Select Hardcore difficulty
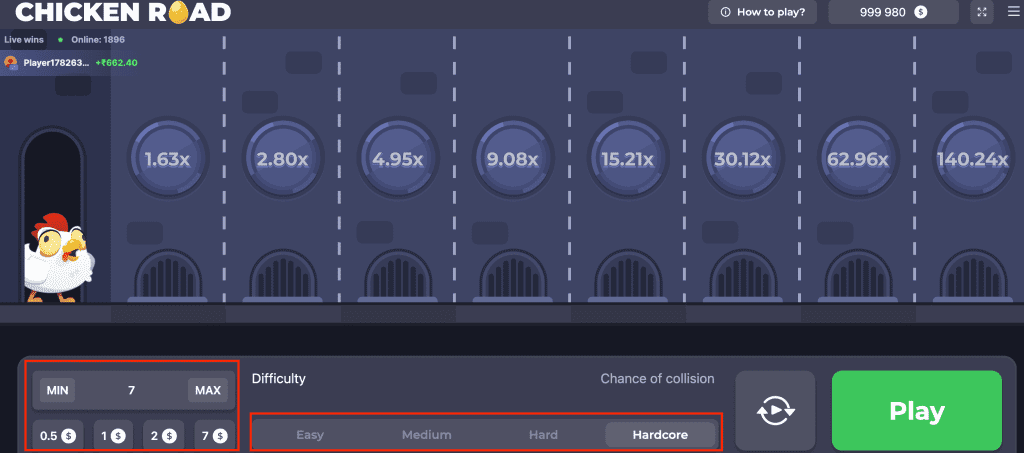This screenshot has width=1024, height=453. pos(661,435)
